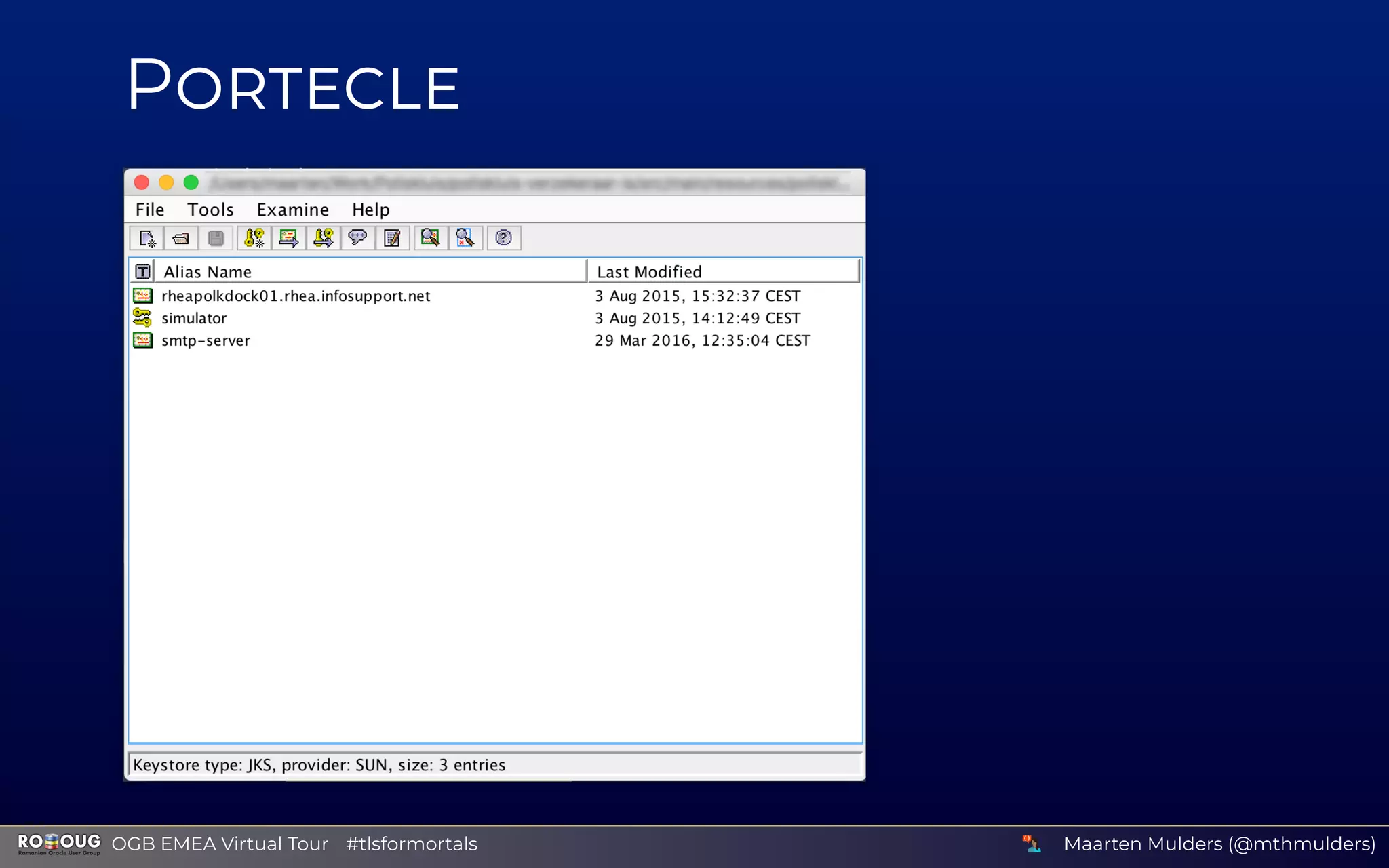Click the Open Keystore folder icon
This screenshot has width=1389, height=868.
point(181,239)
